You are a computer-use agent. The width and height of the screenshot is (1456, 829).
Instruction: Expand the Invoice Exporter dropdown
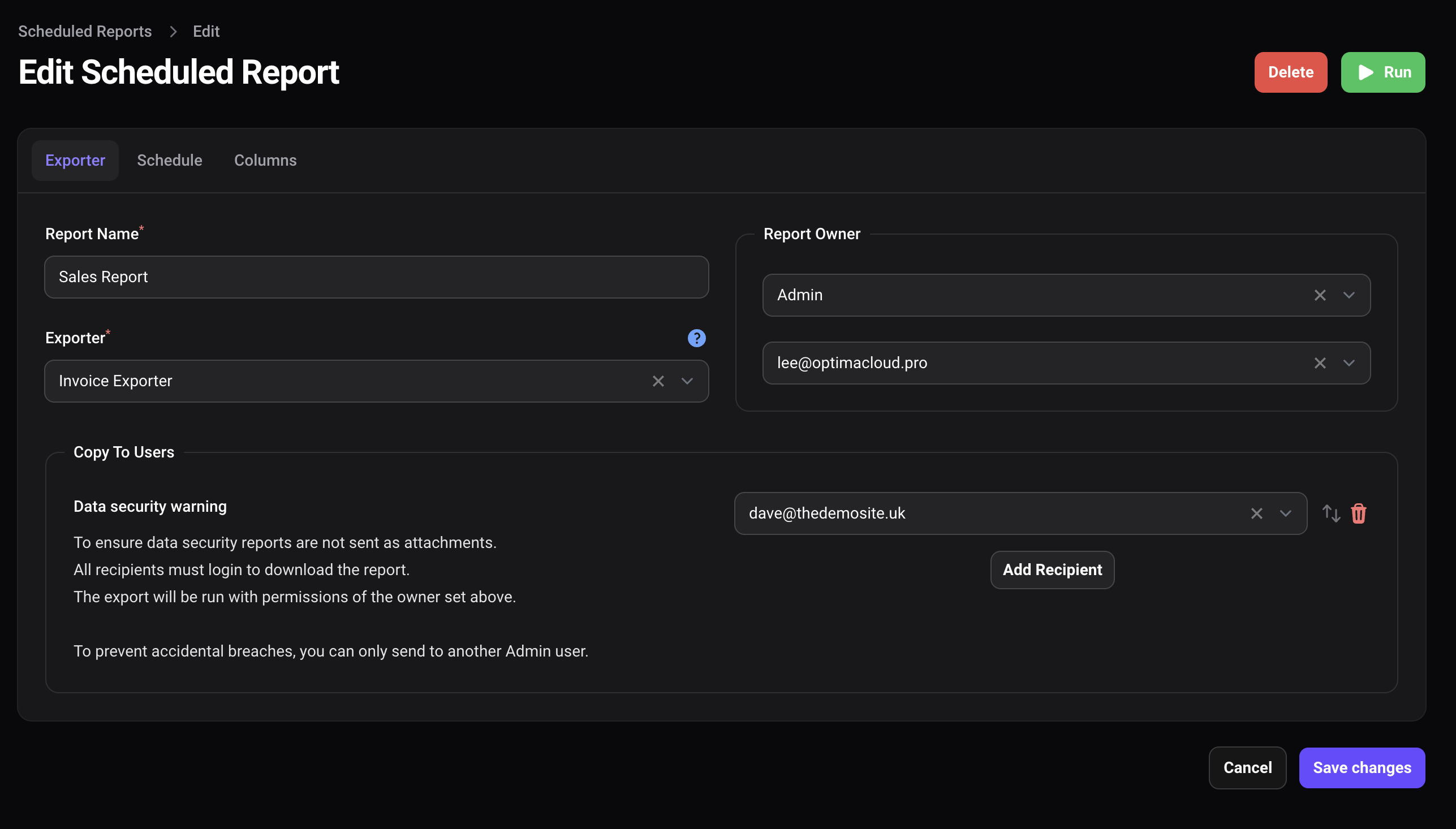687,381
